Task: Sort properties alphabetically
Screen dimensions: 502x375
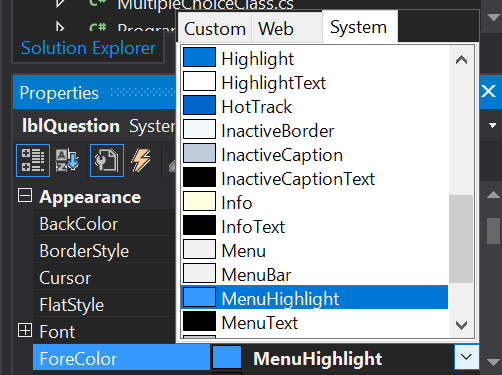Action: point(67,160)
